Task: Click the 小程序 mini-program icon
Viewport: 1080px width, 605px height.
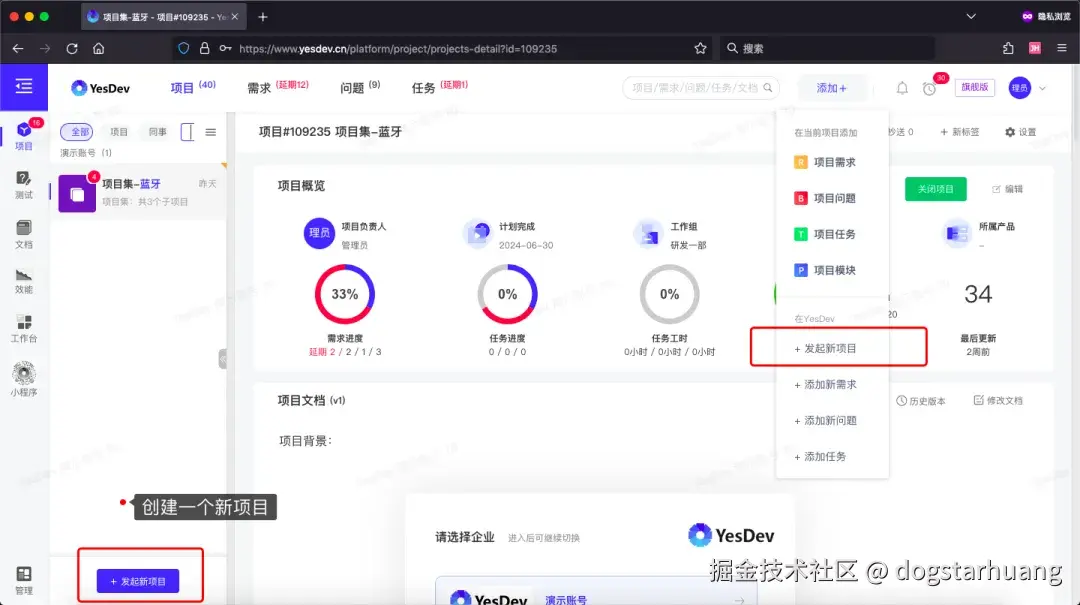Action: click(25, 380)
